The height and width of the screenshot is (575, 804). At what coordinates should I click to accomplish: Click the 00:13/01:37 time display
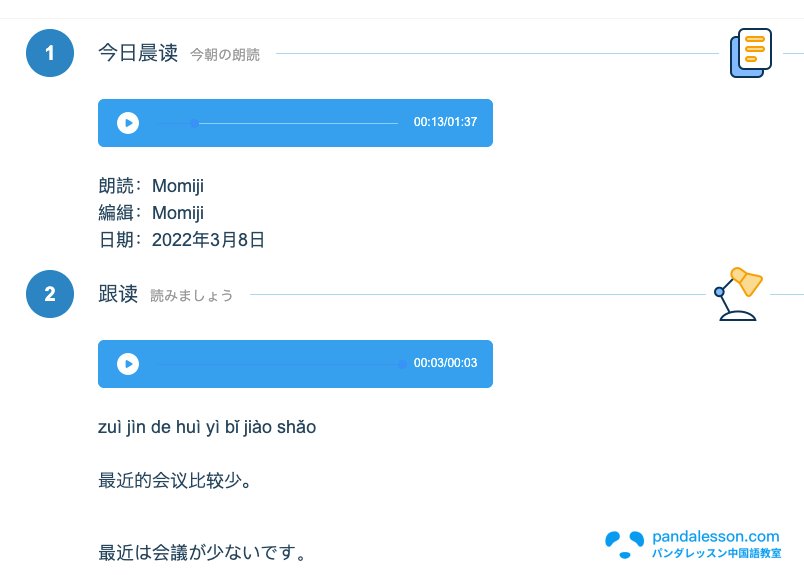coord(445,122)
